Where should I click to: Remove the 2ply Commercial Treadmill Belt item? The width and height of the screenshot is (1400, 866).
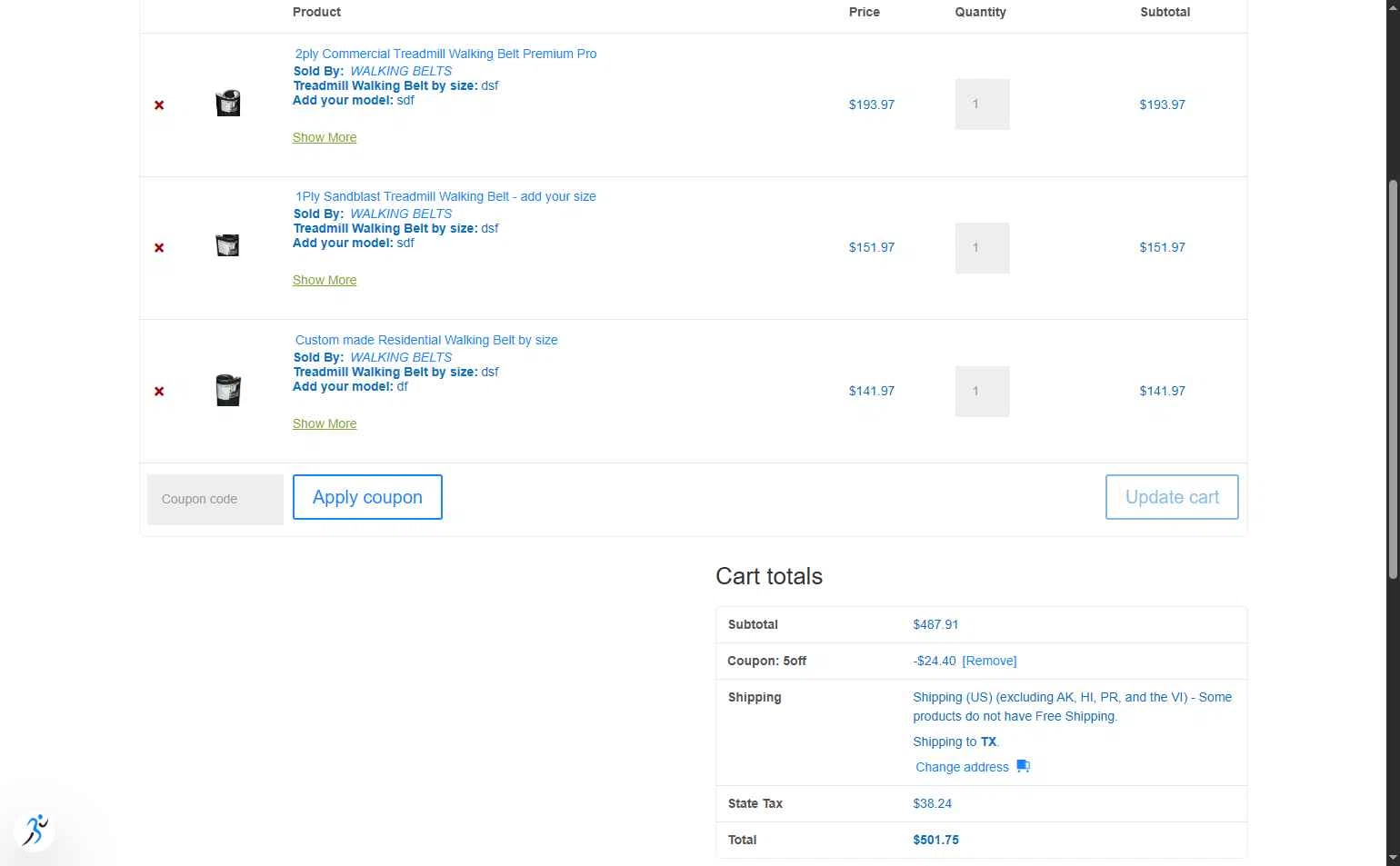[159, 105]
